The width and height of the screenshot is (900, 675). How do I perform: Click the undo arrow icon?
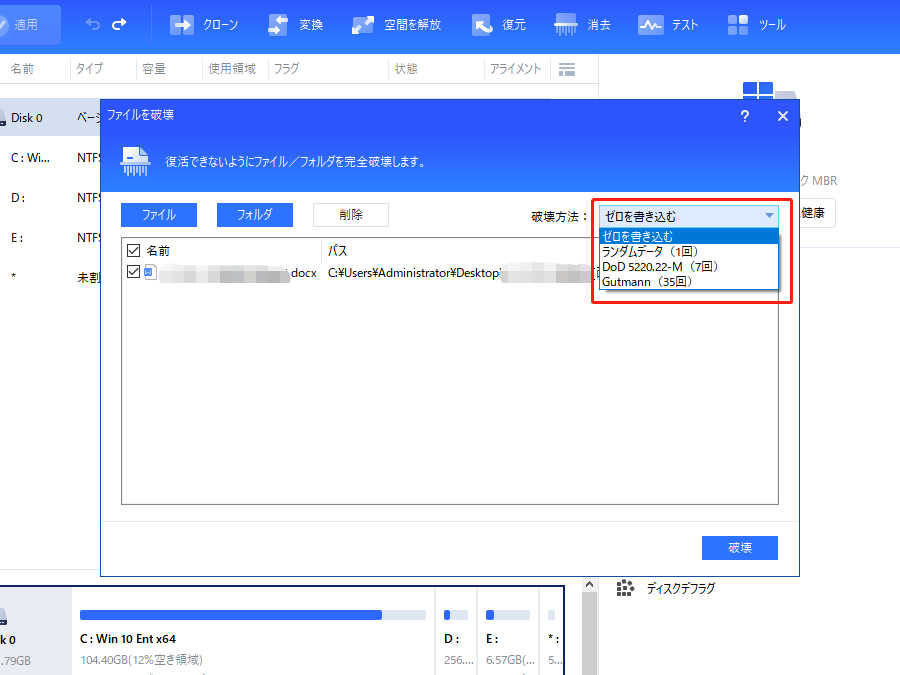coord(93,24)
